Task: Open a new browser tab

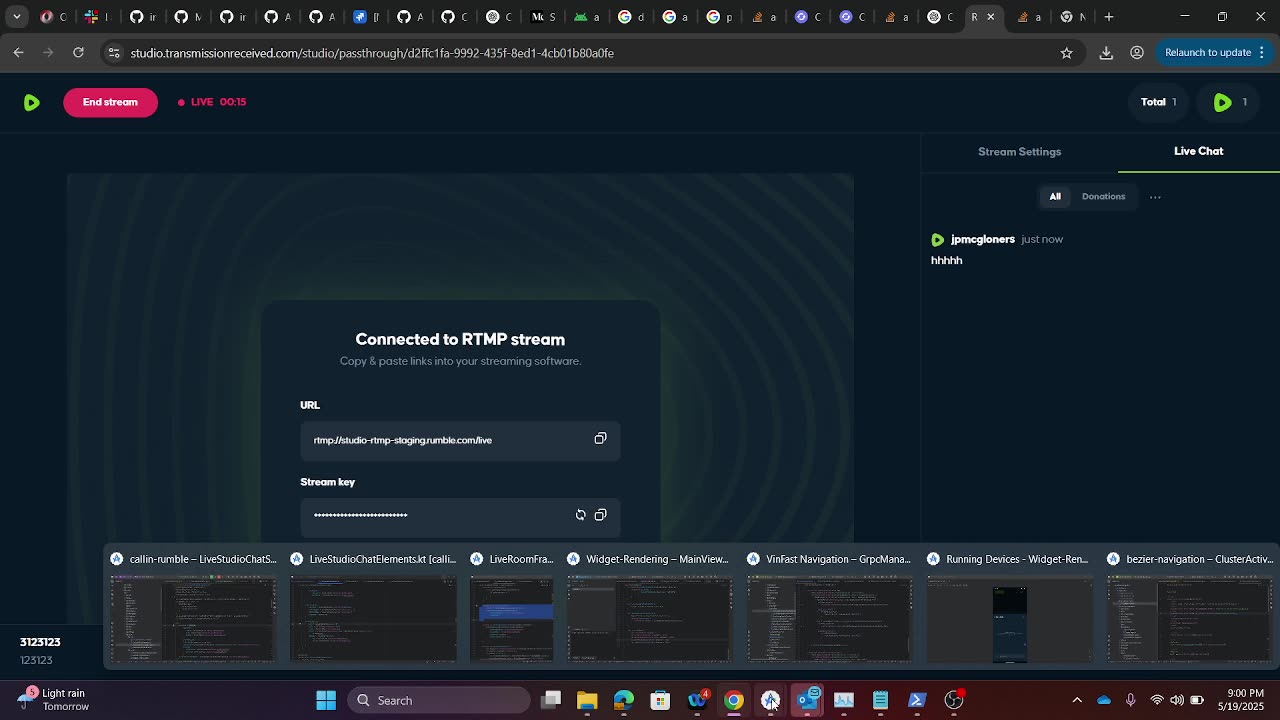Action: pos(1109,16)
